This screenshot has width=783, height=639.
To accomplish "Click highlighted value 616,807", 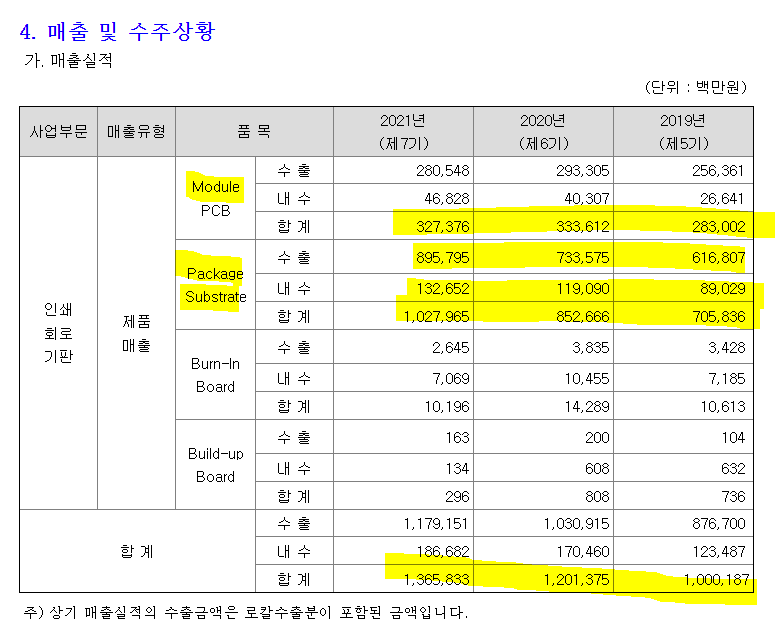I will tap(719, 258).
